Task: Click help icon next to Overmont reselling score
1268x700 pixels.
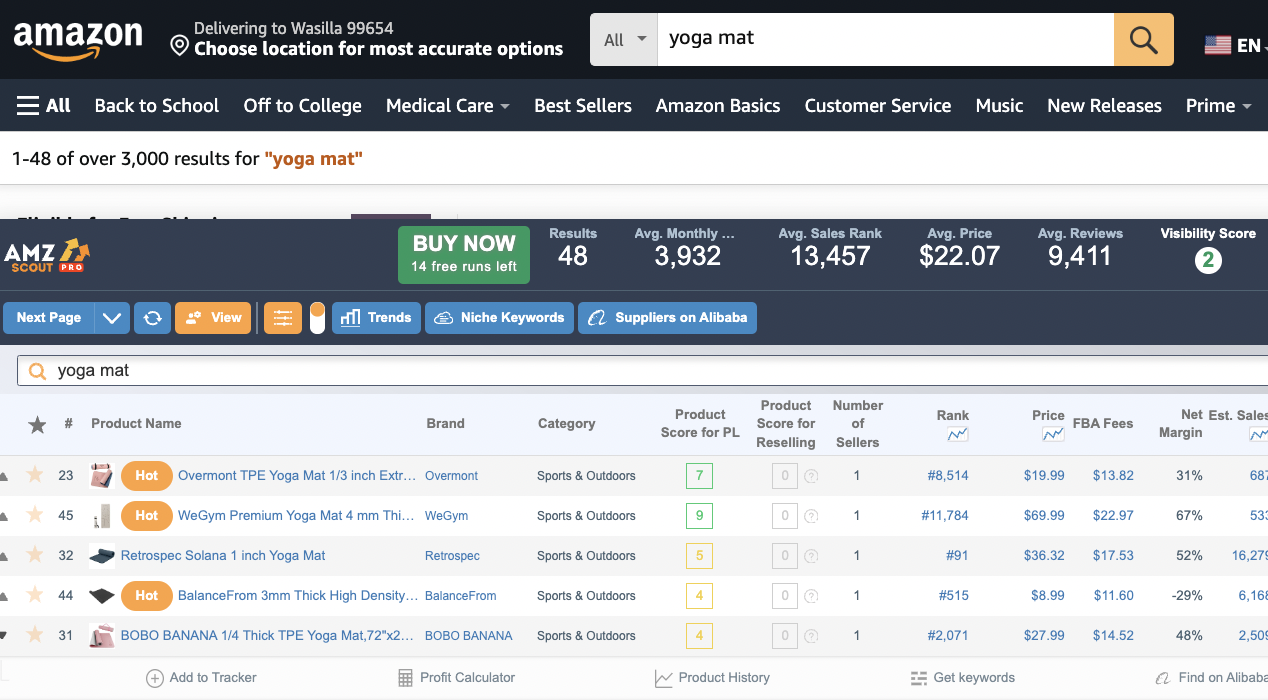Action: (811, 476)
